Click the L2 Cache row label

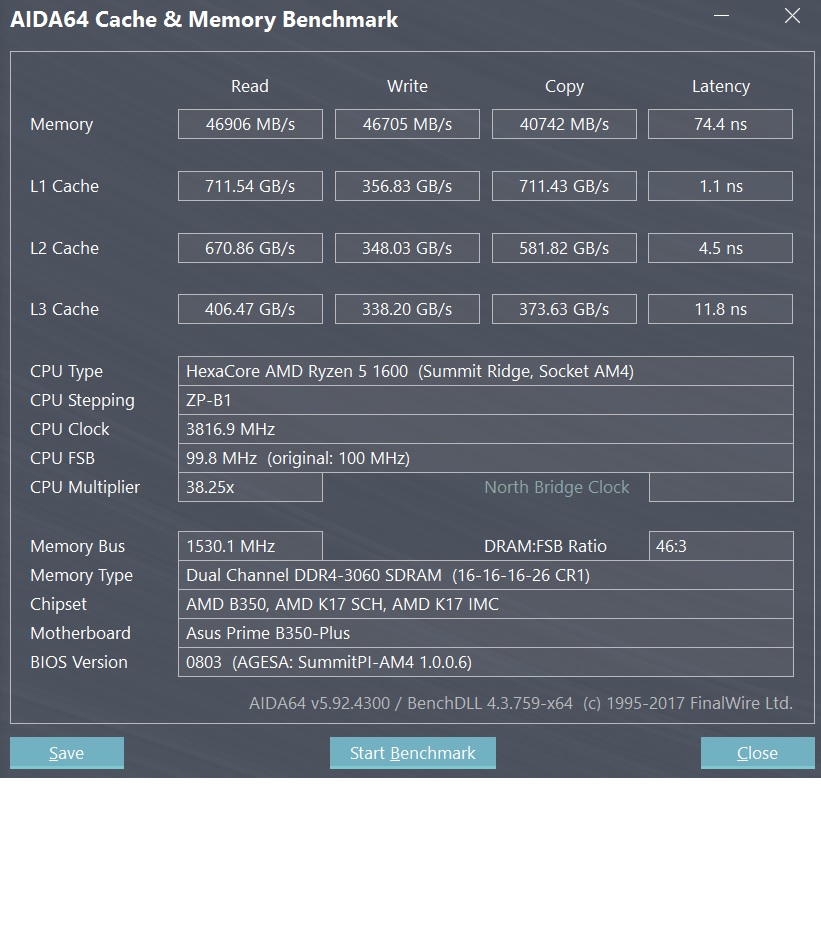tap(64, 248)
